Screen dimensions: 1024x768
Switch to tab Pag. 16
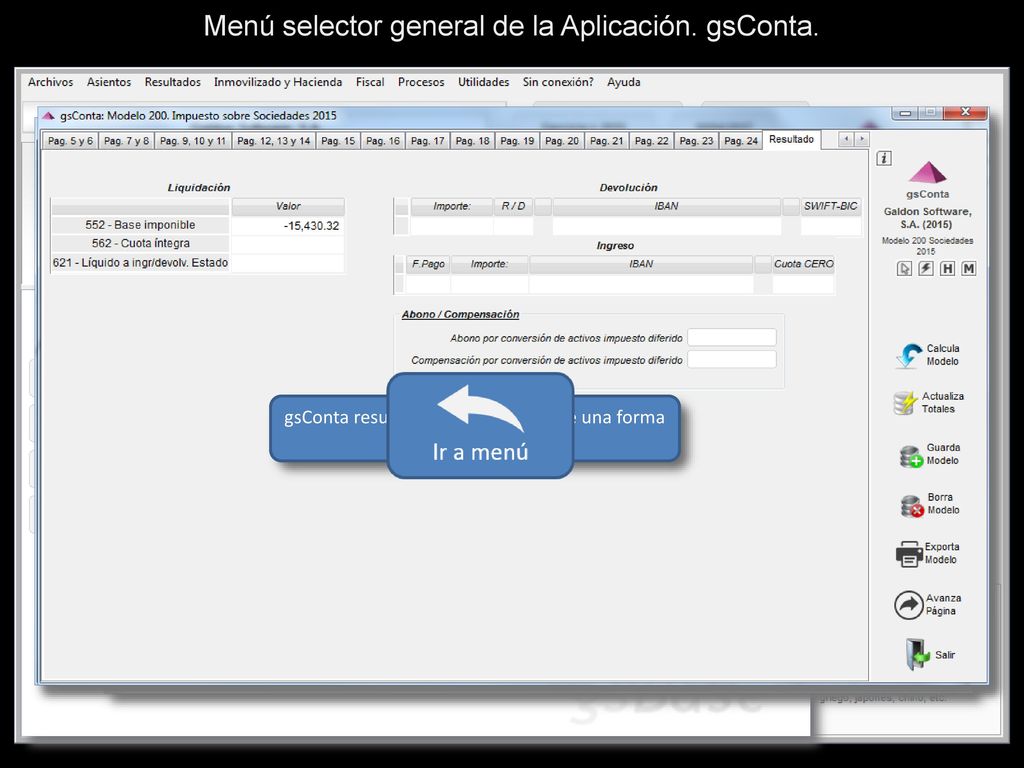[383, 141]
